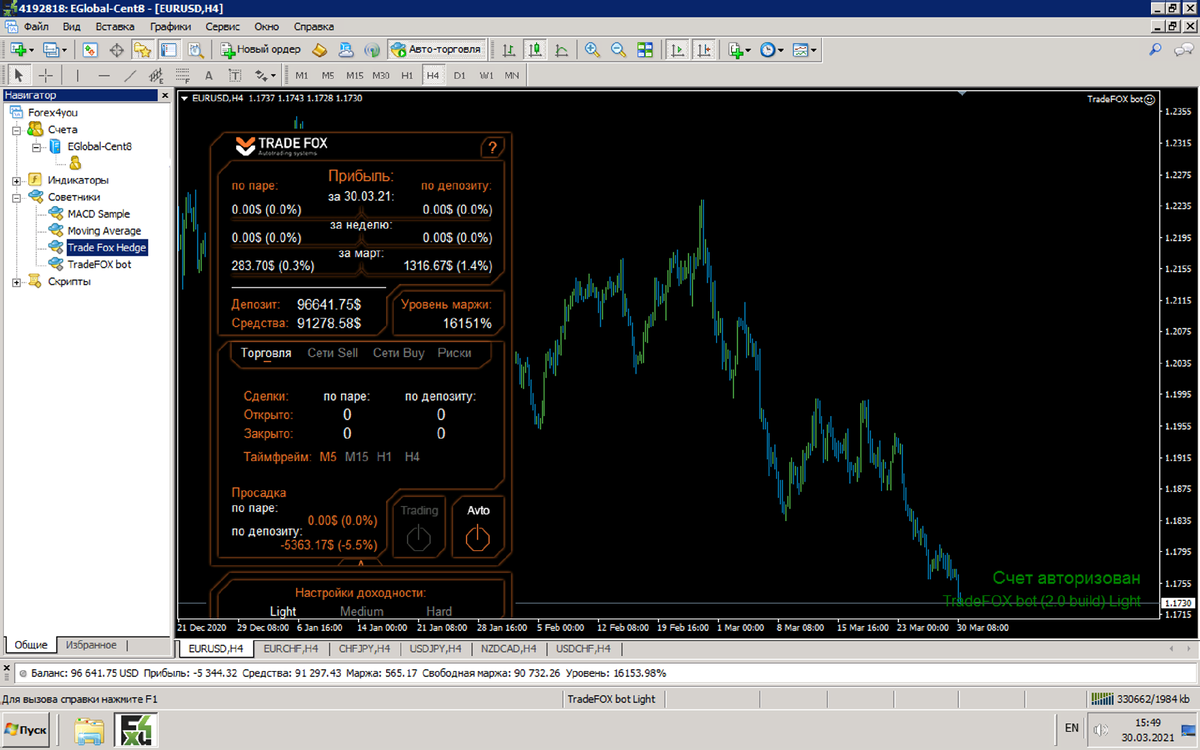Toggle the Terminal window toolbar icon
The height and width of the screenshot is (750, 1200).
coord(169,49)
